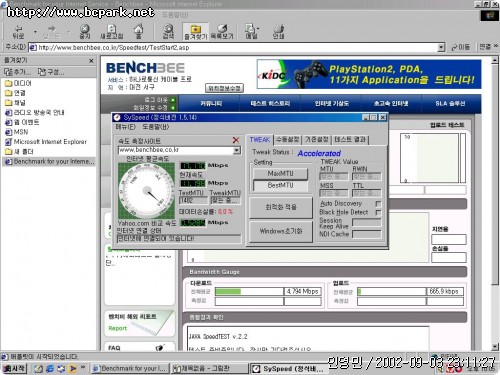
Task: Open the fourth blue navigation menu item
Action: point(391,104)
